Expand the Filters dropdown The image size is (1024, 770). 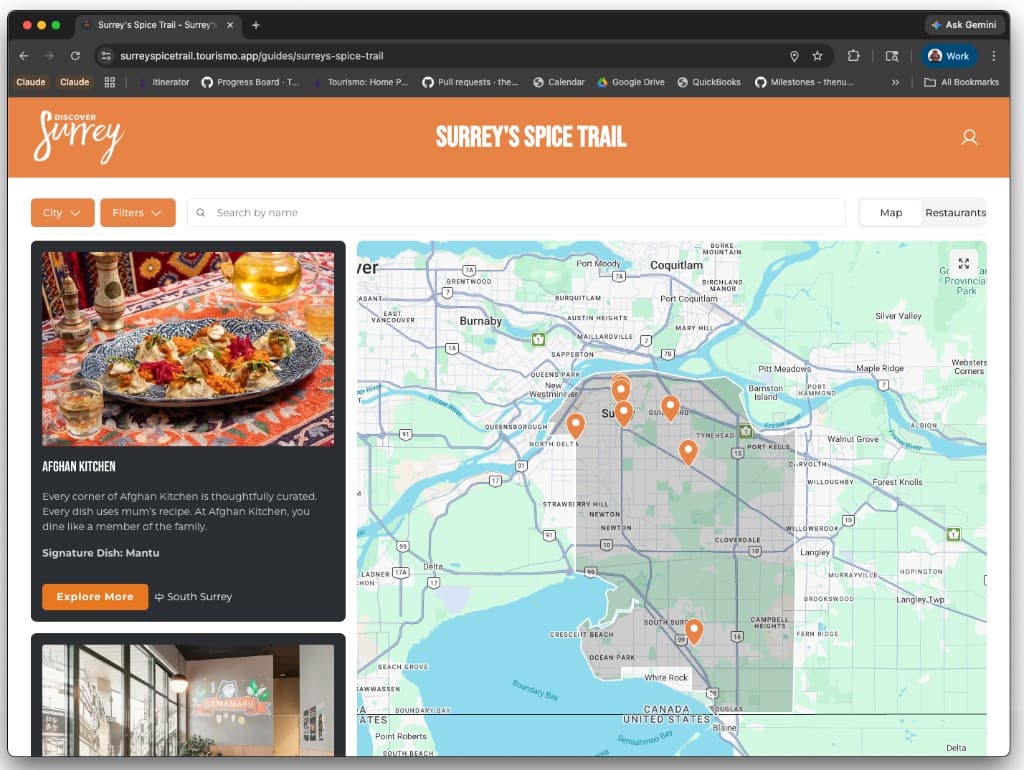138,213
